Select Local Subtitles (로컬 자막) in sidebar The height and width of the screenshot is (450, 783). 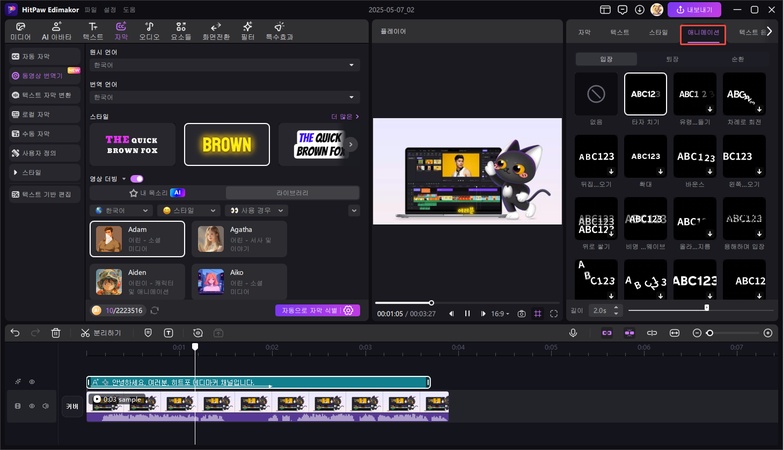pos(44,114)
